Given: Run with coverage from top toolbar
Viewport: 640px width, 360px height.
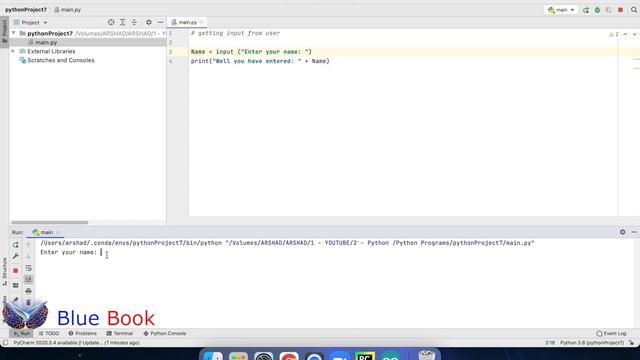Looking at the screenshot, I should (x=609, y=10).
